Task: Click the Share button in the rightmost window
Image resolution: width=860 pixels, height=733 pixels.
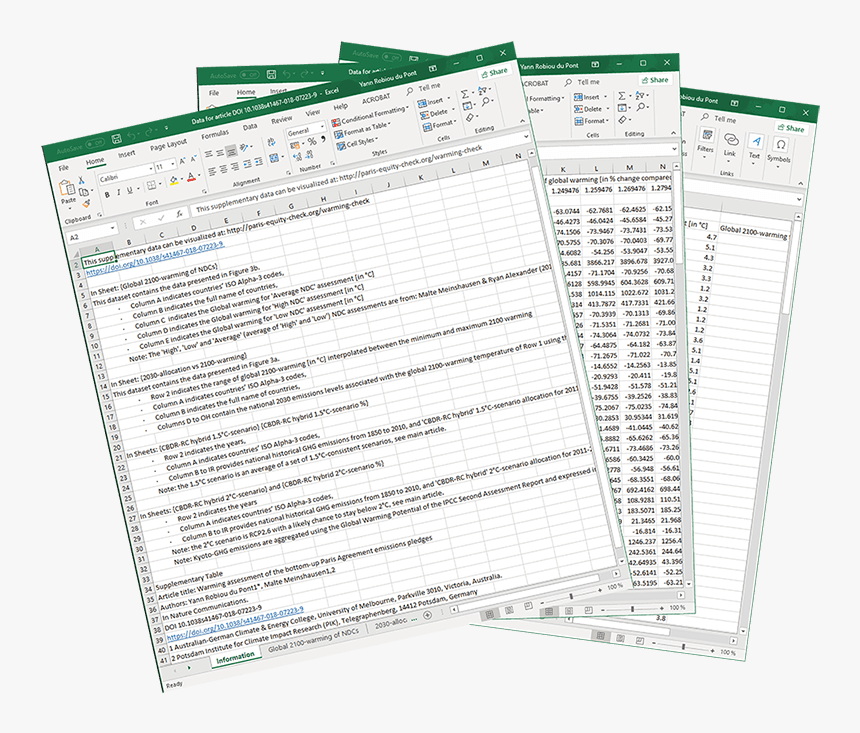Action: click(x=791, y=128)
